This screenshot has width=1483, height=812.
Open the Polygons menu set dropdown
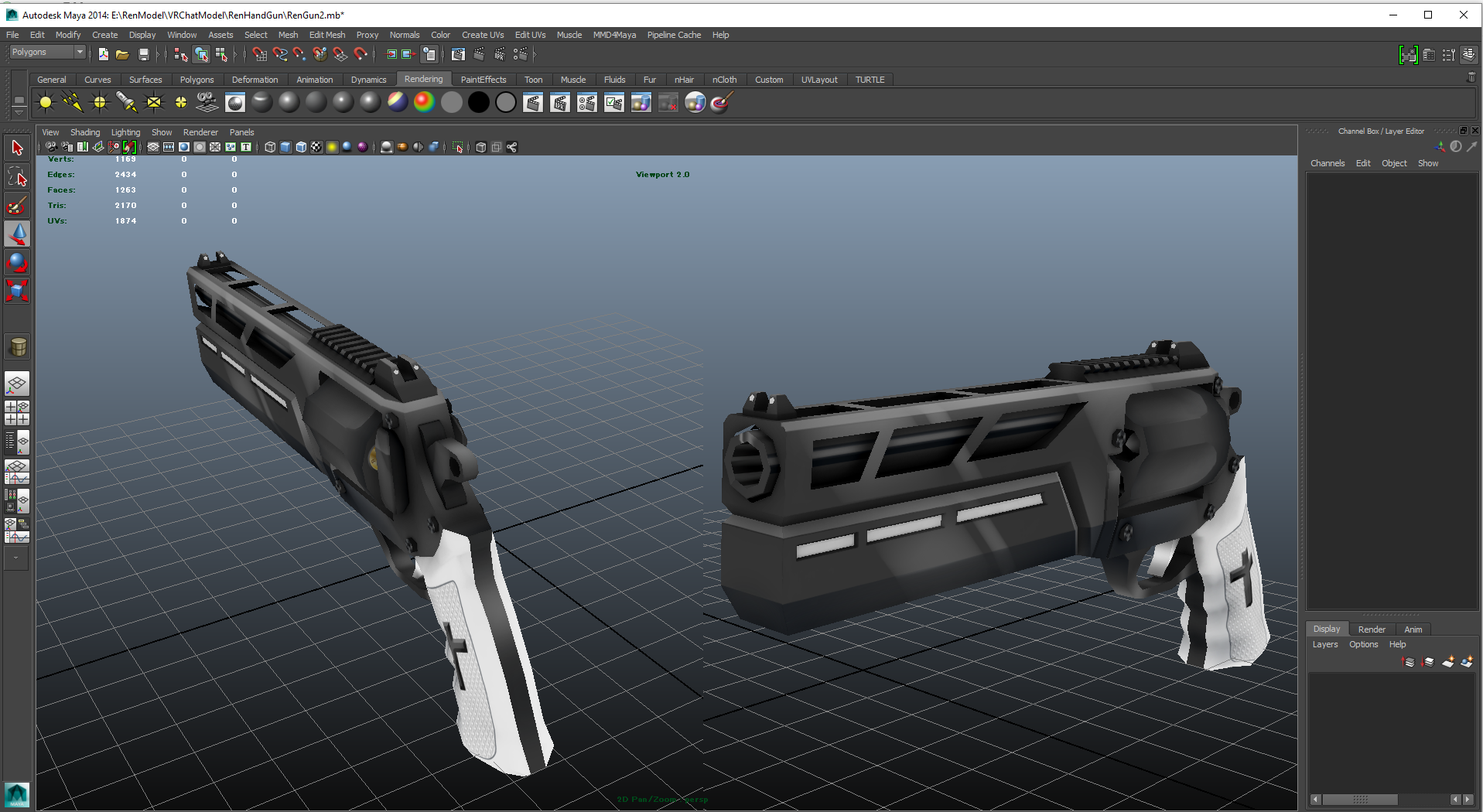[47, 52]
